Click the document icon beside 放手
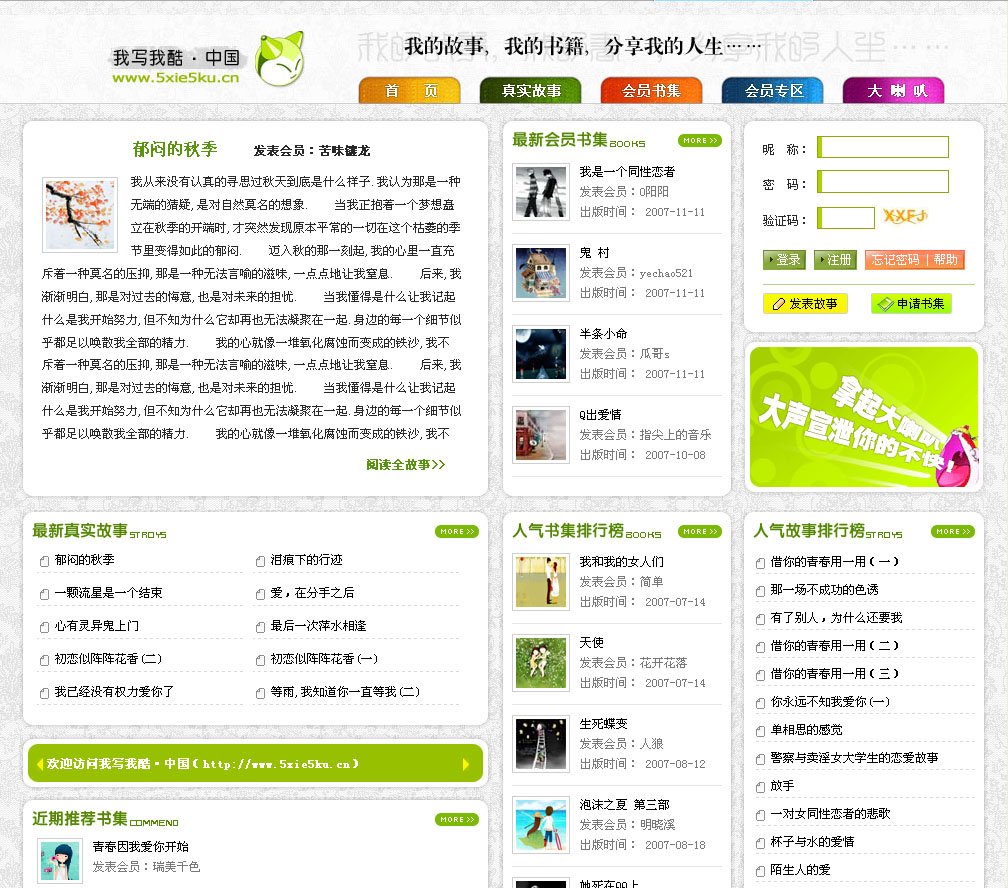Image resolution: width=1008 pixels, height=888 pixels. point(760,787)
